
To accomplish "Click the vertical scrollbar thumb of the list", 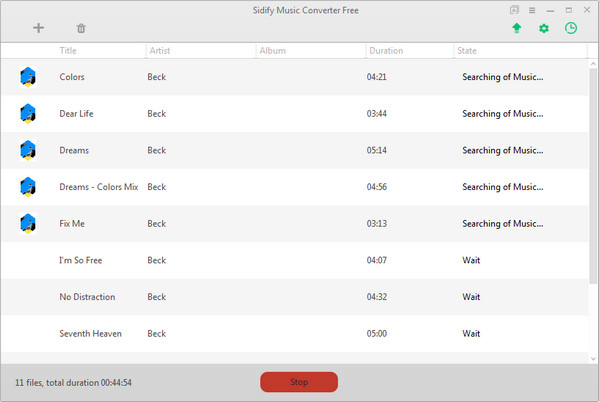I will 593,176.
